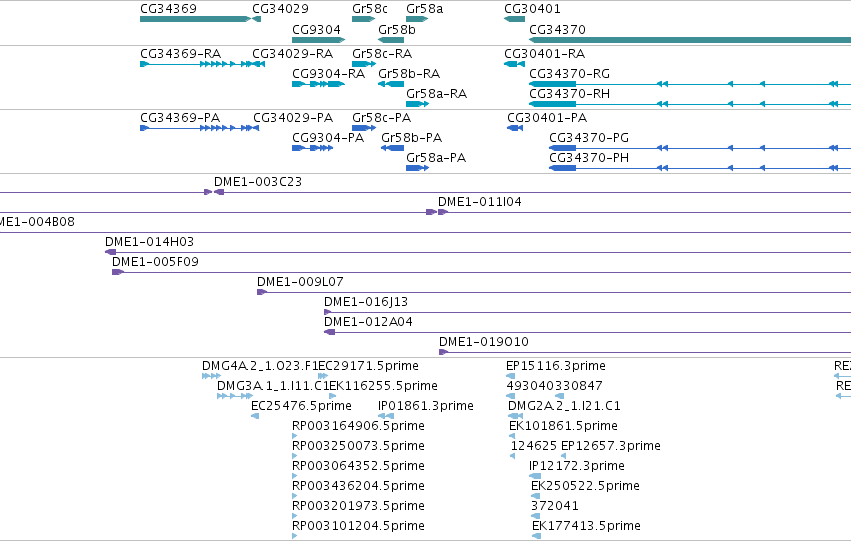Click EST RP003064352.5prime

coord(295,476)
